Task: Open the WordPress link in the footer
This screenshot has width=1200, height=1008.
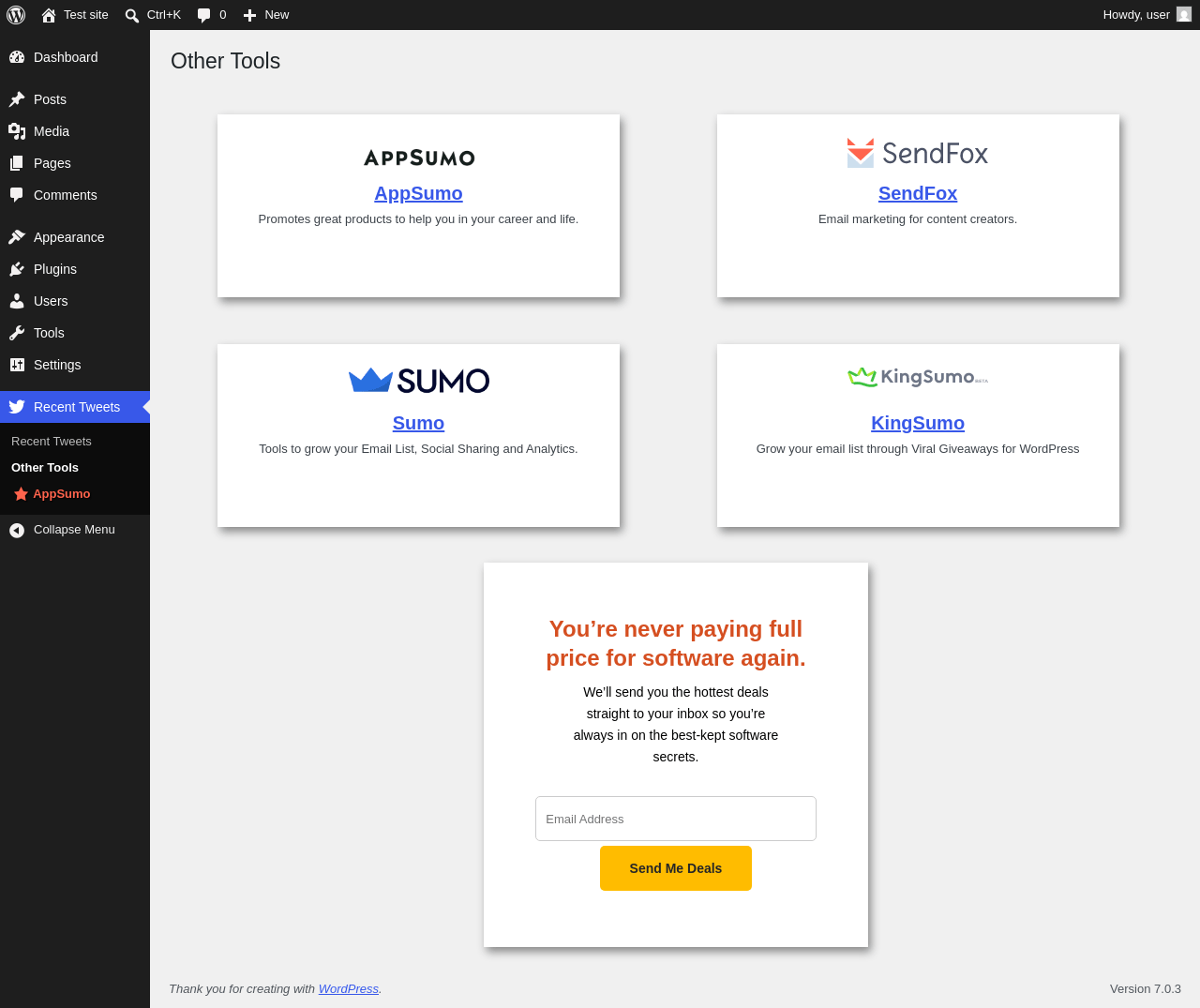Action: 349,989
